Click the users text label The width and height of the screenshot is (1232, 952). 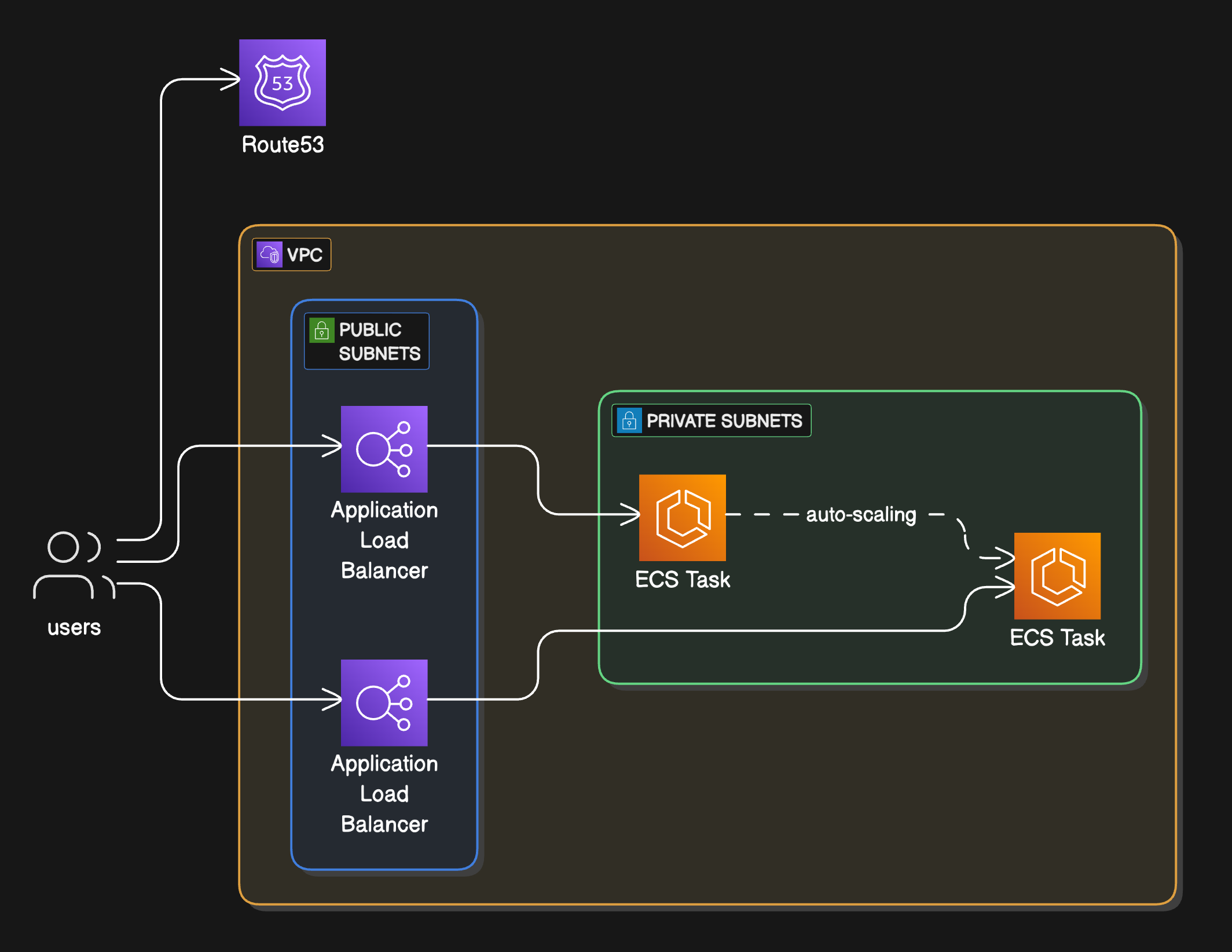click(x=74, y=628)
